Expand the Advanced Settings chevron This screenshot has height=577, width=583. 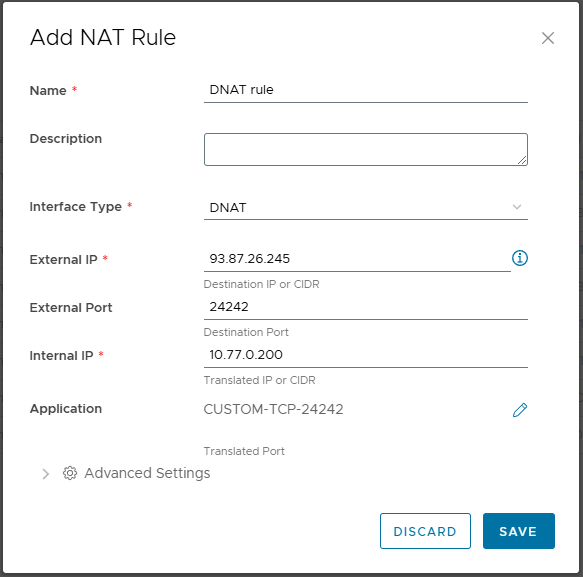click(45, 474)
